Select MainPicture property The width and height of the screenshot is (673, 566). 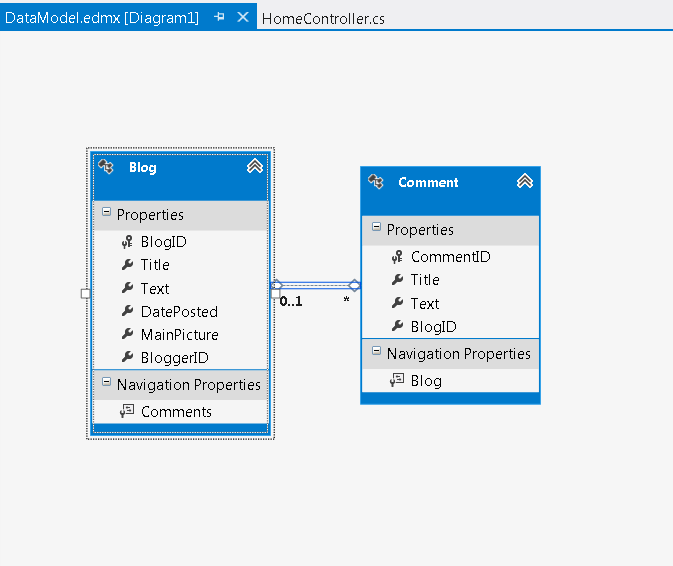point(180,335)
